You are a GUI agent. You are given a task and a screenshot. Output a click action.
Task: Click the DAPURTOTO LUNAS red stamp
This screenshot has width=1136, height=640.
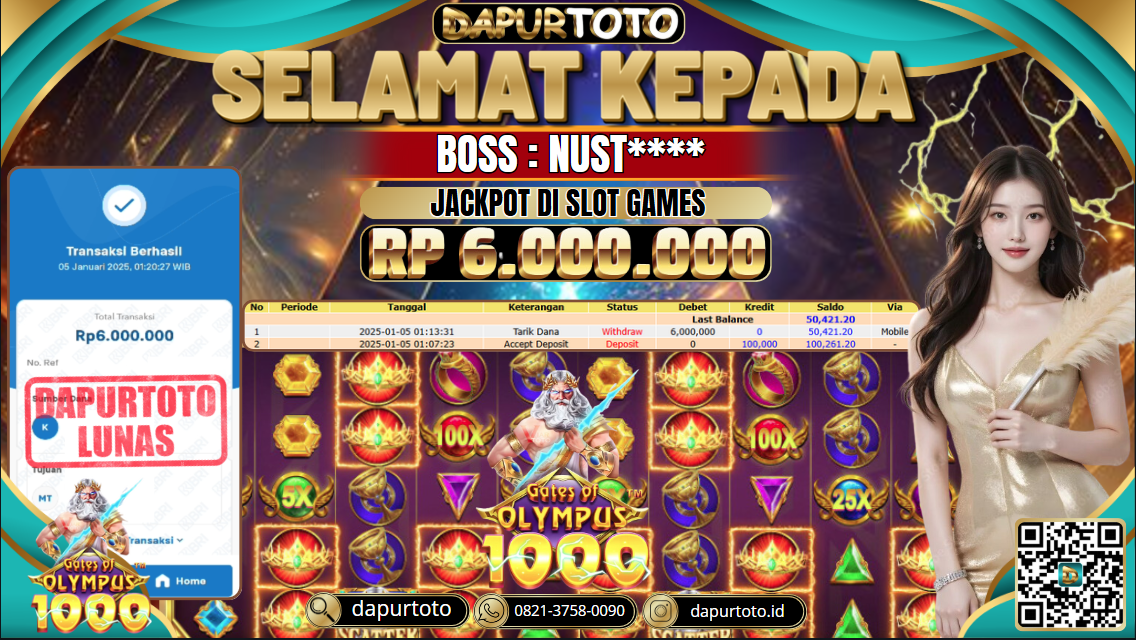click(x=126, y=421)
